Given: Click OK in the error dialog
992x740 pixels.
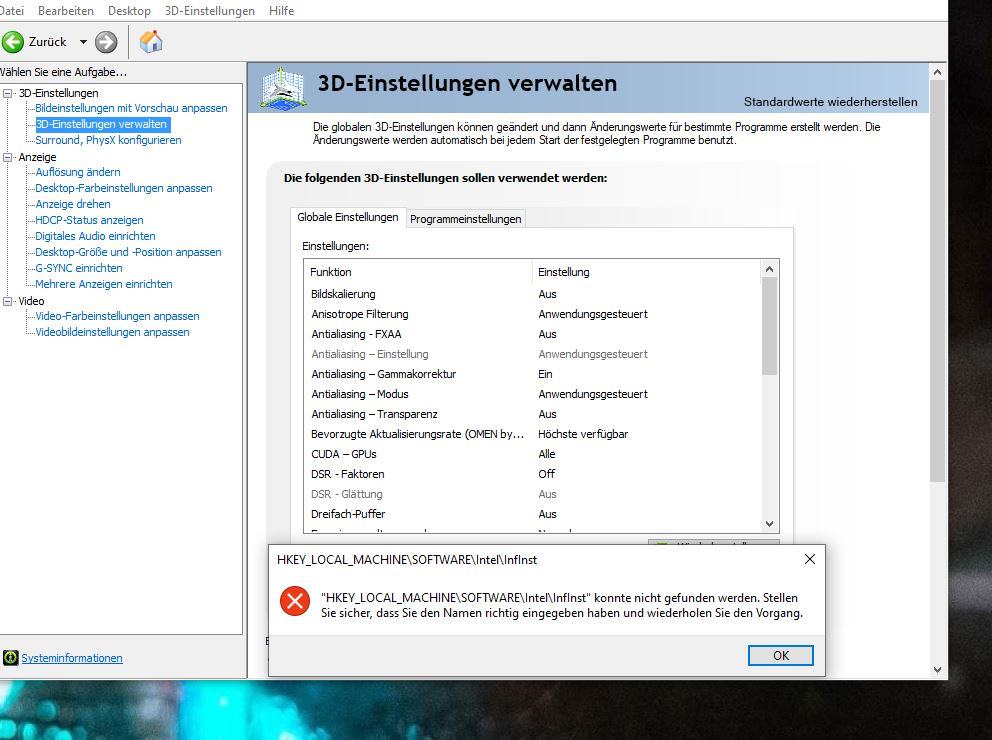Looking at the screenshot, I should point(781,656).
